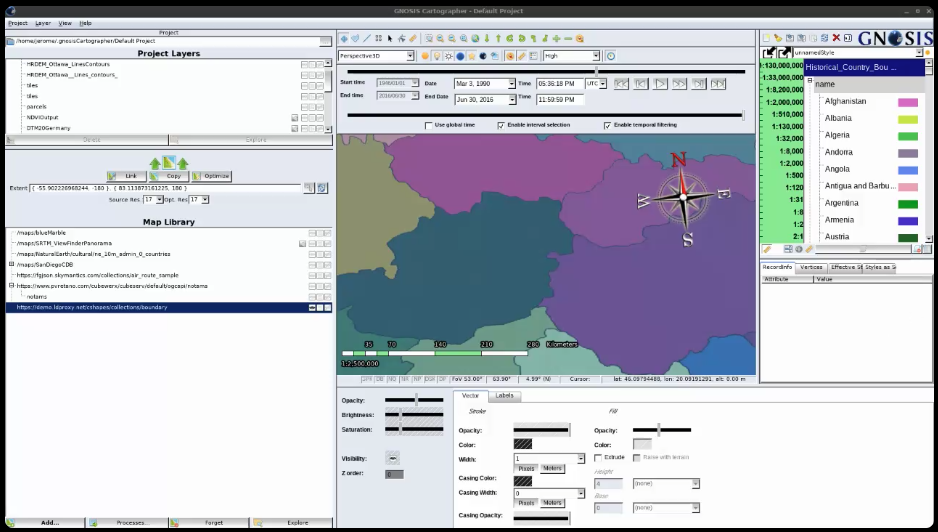
Task: Open the Layer menu
Action: 43,22
